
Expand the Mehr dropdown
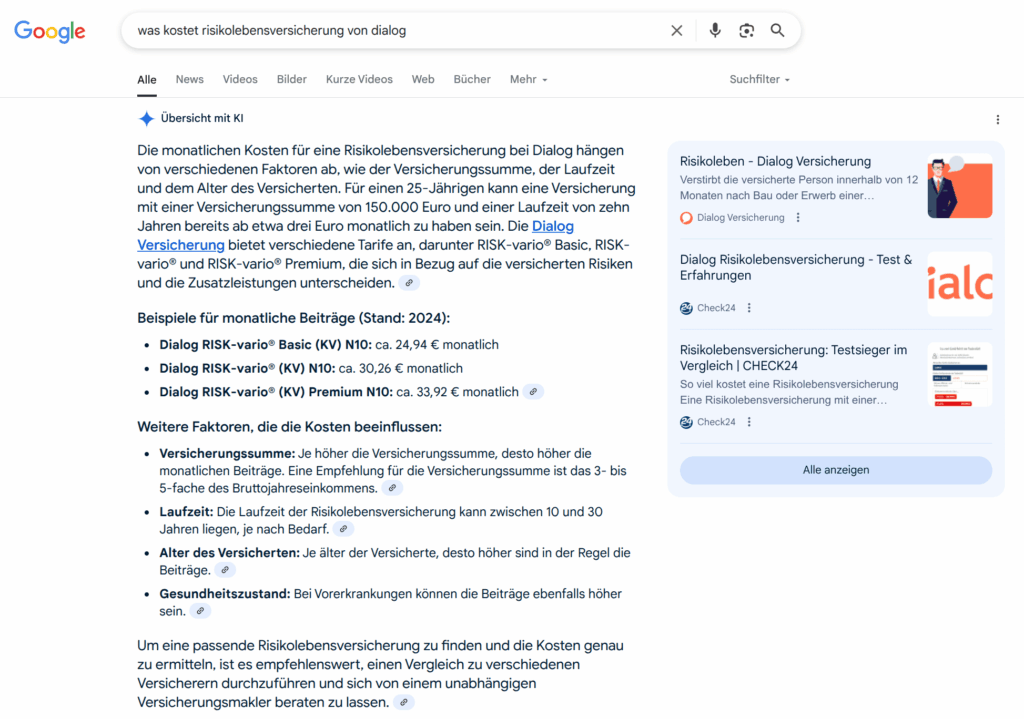coord(528,79)
